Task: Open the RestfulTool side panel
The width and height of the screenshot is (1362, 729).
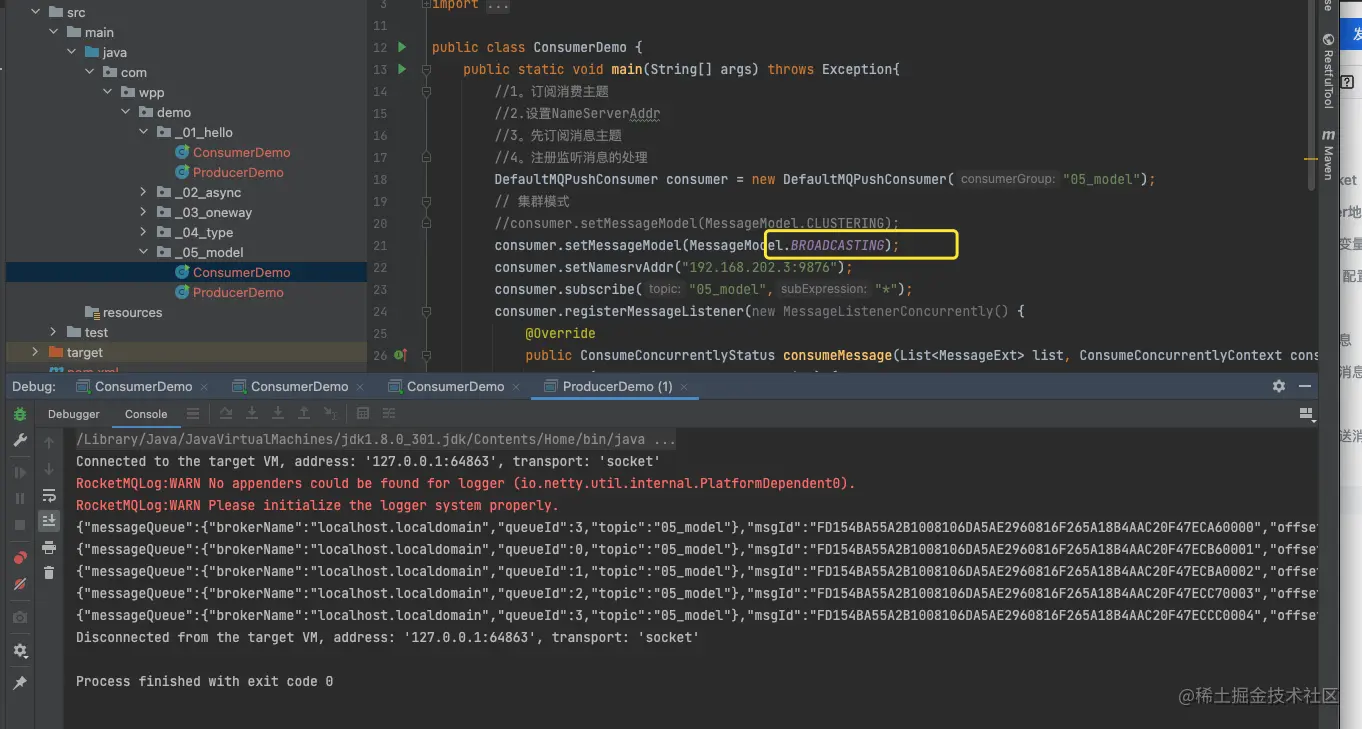Action: tap(1328, 70)
